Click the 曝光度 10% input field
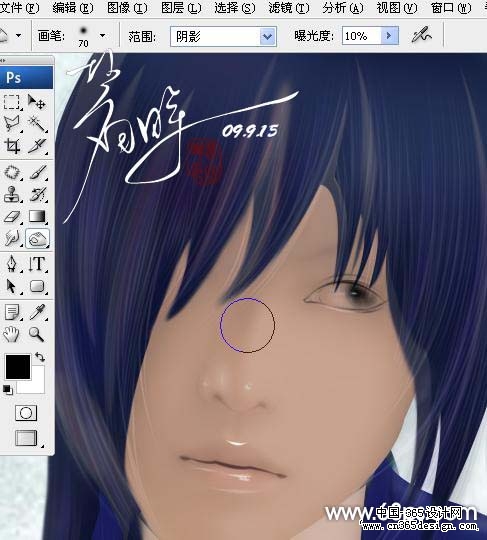The width and height of the screenshot is (487, 540). coord(361,35)
